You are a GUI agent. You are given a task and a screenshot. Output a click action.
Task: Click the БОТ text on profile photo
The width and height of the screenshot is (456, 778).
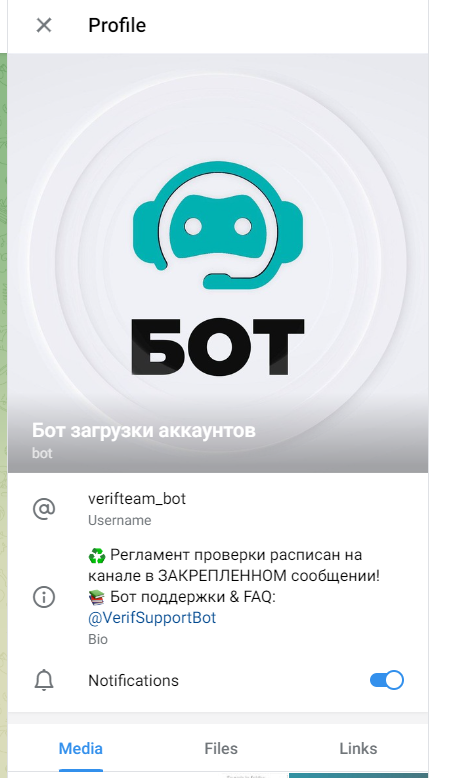point(218,347)
